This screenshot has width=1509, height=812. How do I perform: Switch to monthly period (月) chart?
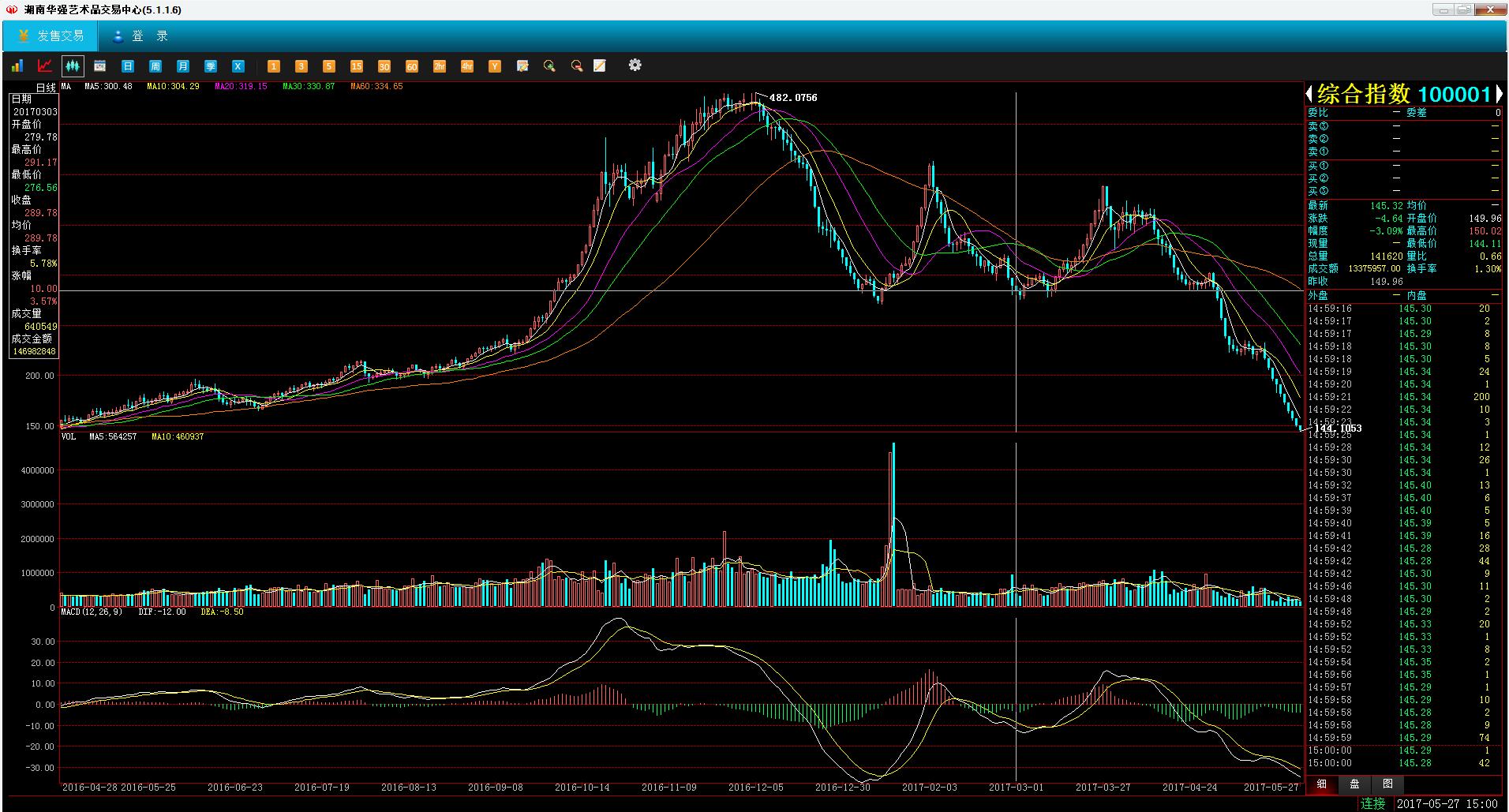point(183,66)
